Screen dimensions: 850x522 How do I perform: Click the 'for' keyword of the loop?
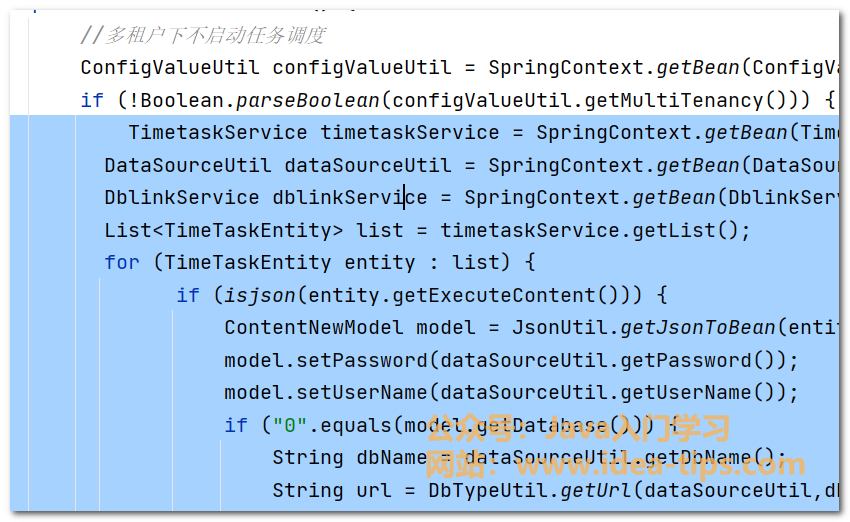(x=122, y=262)
